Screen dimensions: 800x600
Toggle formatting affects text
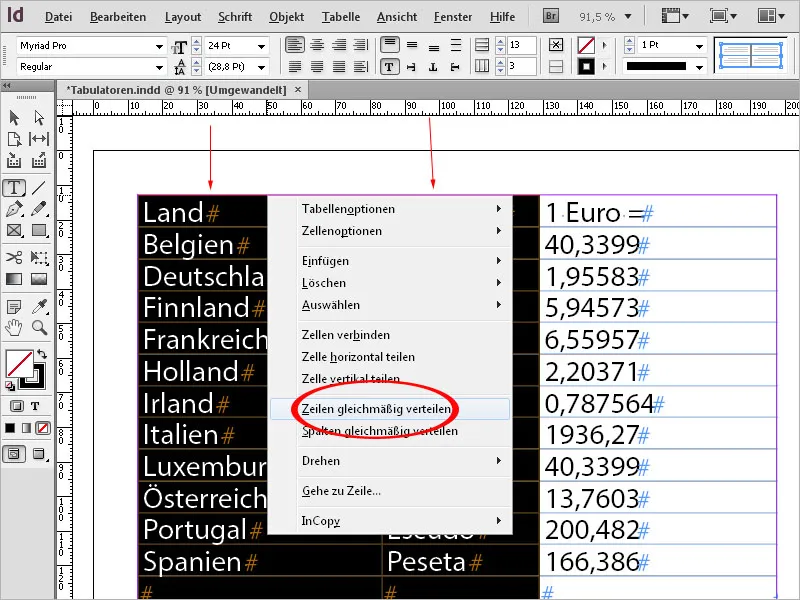(x=35, y=406)
